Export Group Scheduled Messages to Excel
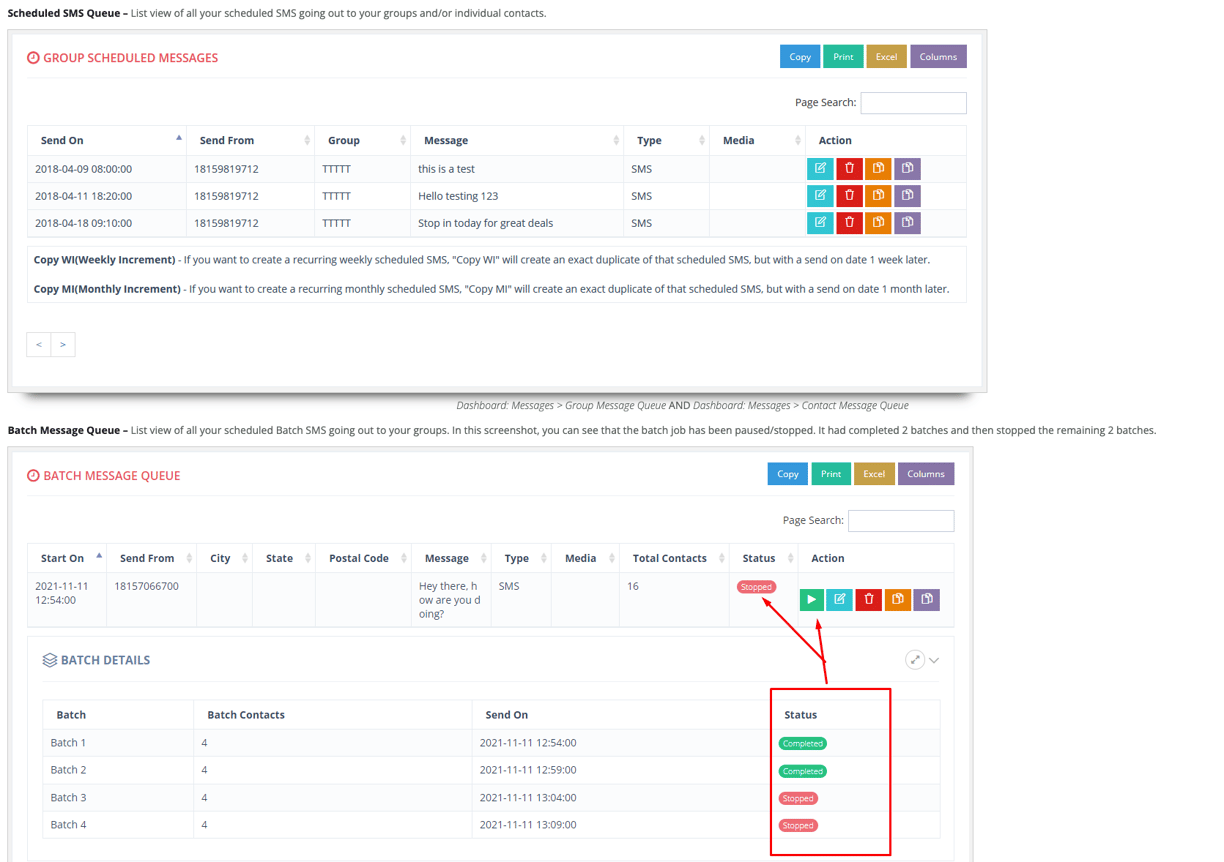 (x=886, y=57)
